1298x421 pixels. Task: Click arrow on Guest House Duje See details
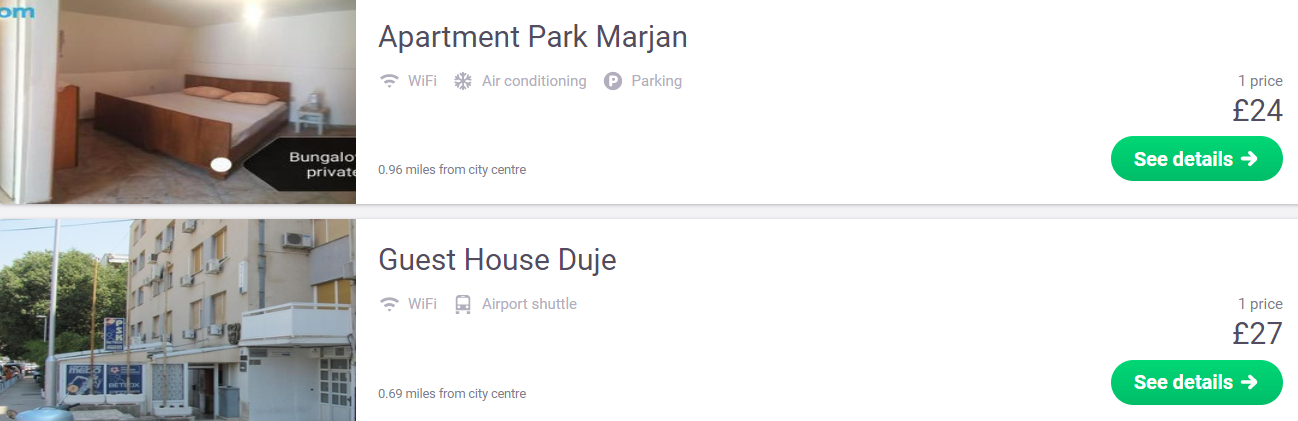(1248, 382)
